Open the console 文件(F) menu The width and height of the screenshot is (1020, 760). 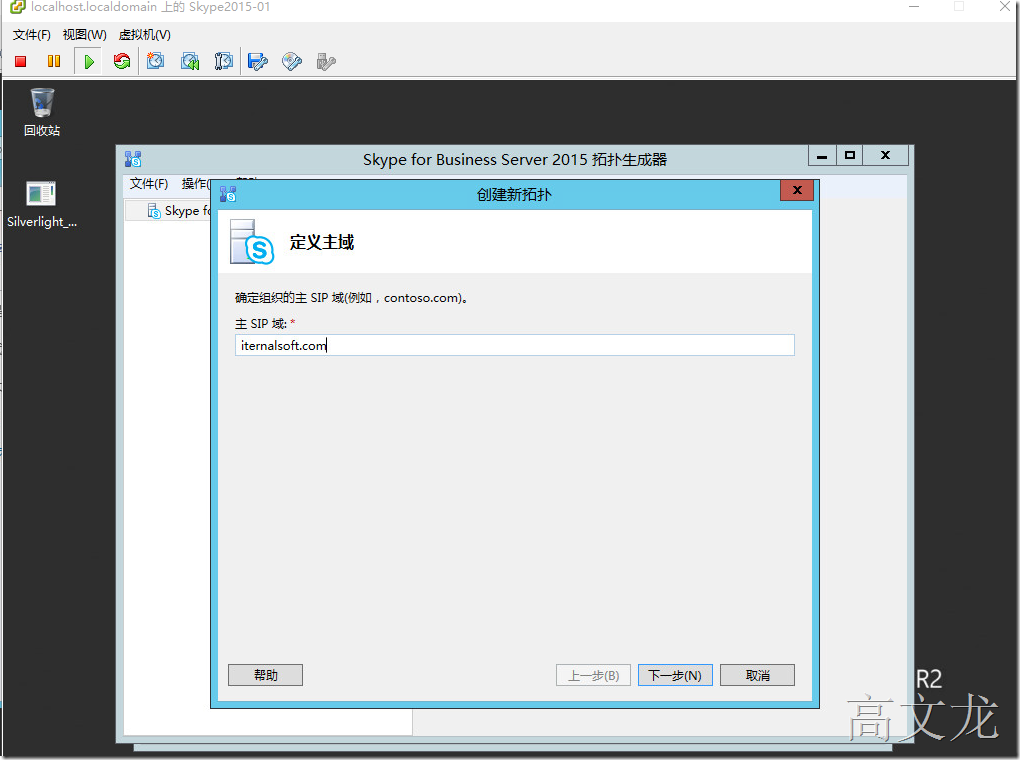click(x=32, y=34)
